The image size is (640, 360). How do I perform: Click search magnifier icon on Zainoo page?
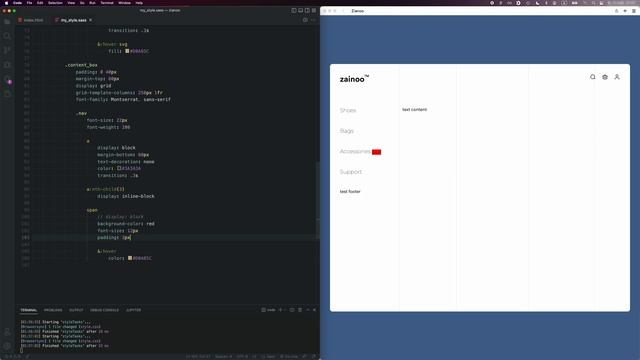(593, 77)
